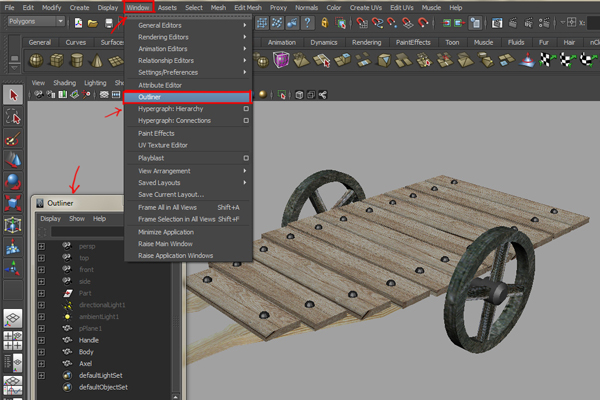Open the Polygons menu set dropdown
Image resolution: width=600 pixels, height=400 pixels.
pyautogui.click(x=36, y=21)
